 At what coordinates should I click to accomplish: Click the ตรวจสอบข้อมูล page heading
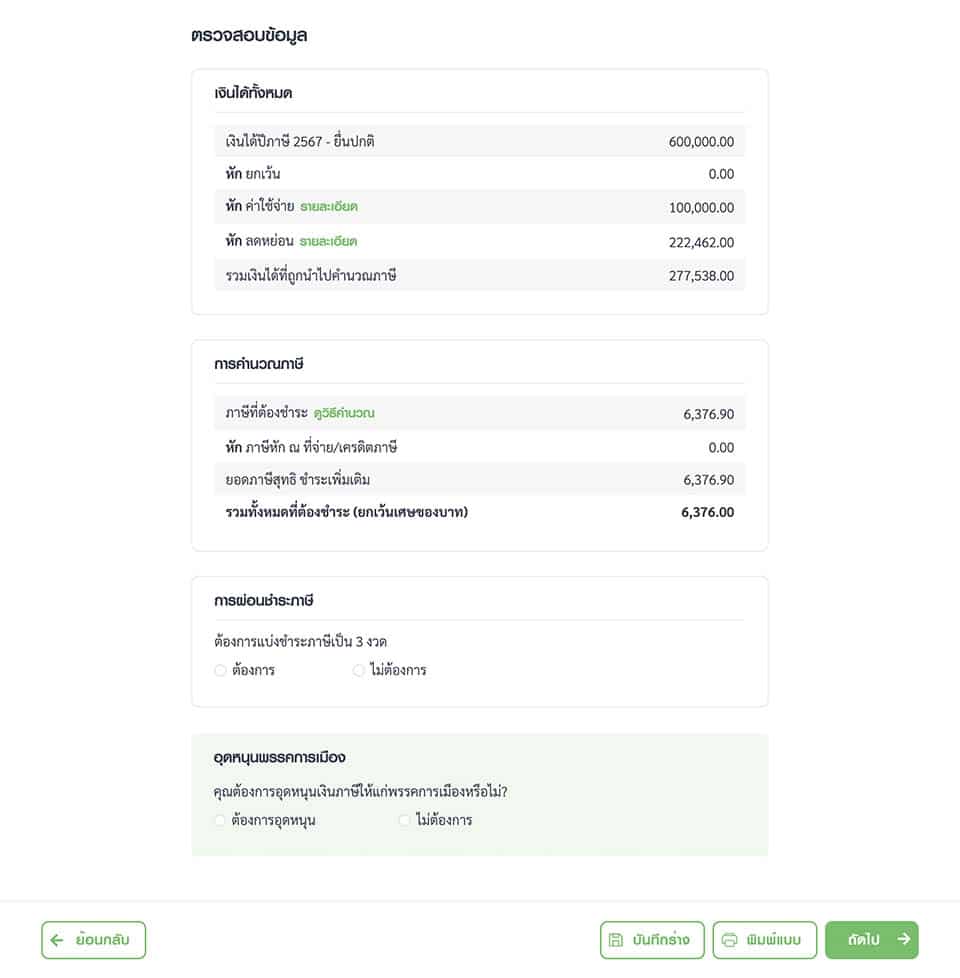[x=249, y=36]
